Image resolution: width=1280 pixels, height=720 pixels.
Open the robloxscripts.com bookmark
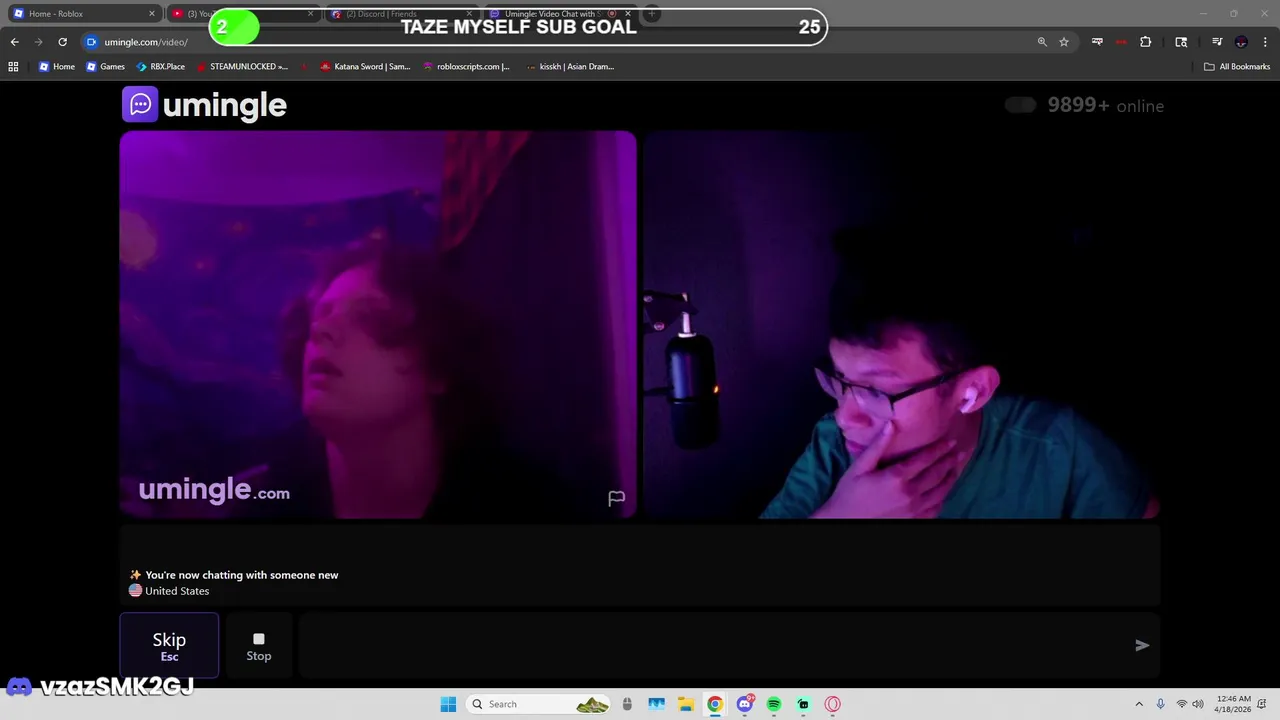click(466, 67)
